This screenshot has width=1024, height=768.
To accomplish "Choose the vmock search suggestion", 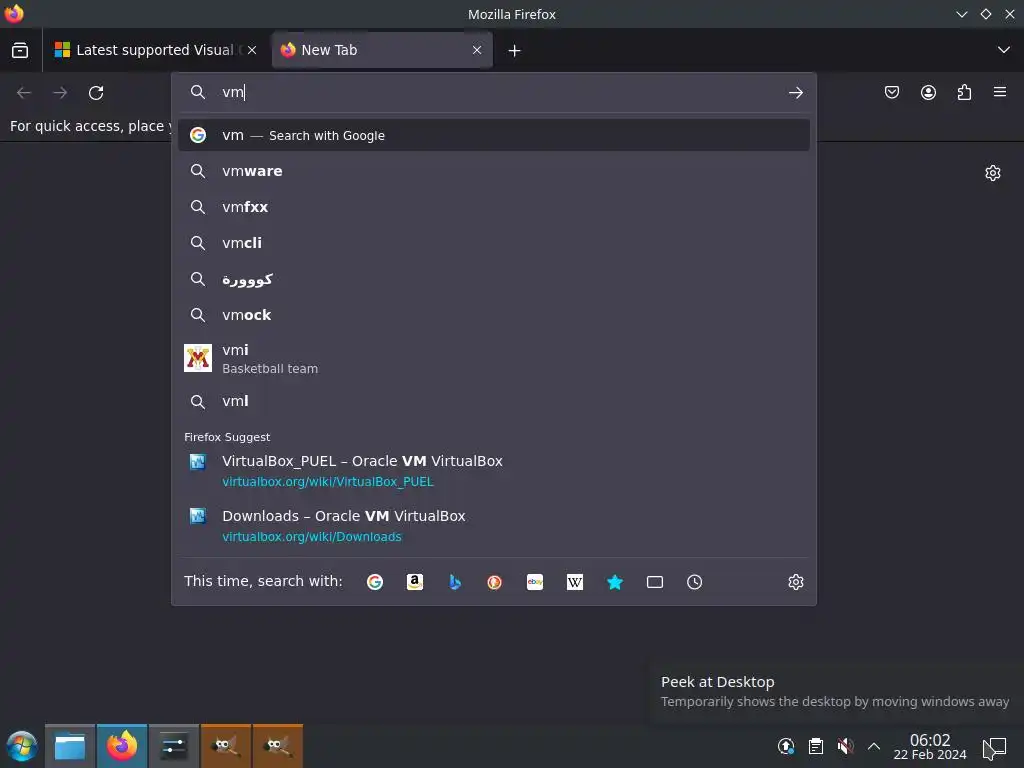I will (494, 315).
